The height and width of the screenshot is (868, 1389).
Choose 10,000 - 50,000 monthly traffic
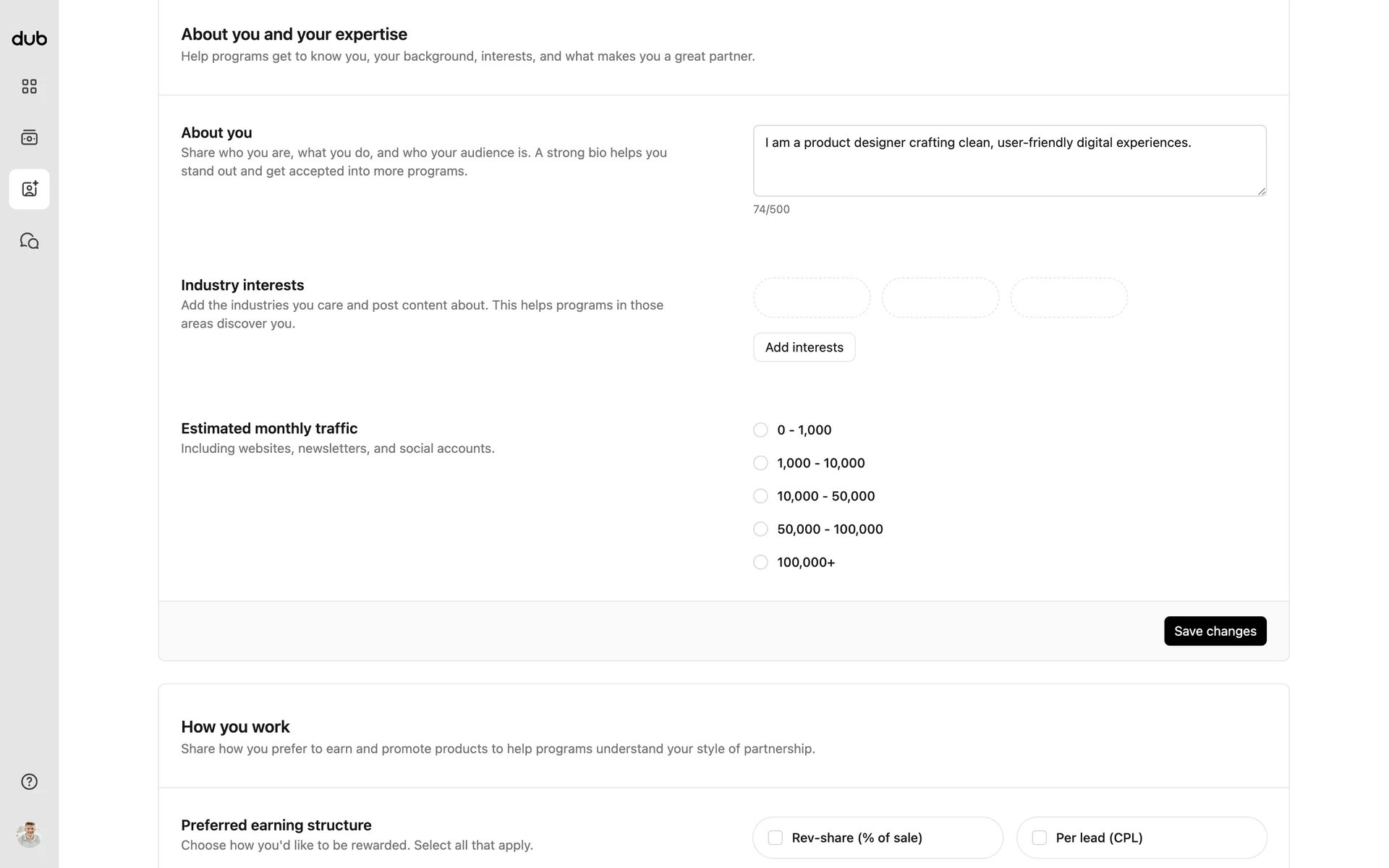(760, 496)
